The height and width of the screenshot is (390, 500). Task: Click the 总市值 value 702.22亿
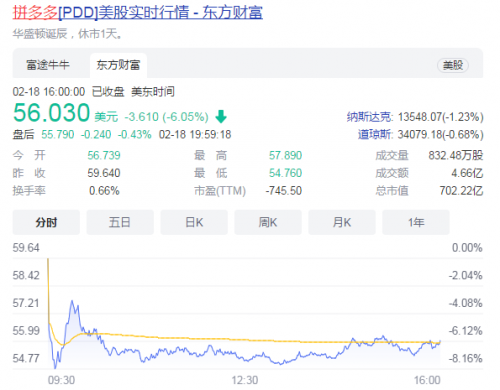pos(461,191)
